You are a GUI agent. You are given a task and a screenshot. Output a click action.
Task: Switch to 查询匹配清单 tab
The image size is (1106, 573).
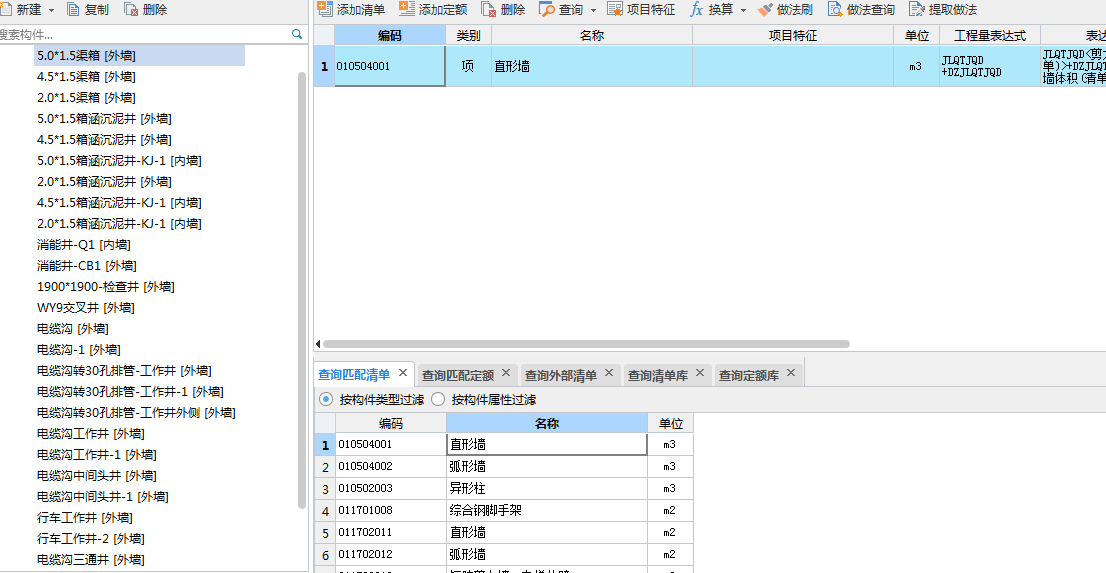pyautogui.click(x=354, y=375)
